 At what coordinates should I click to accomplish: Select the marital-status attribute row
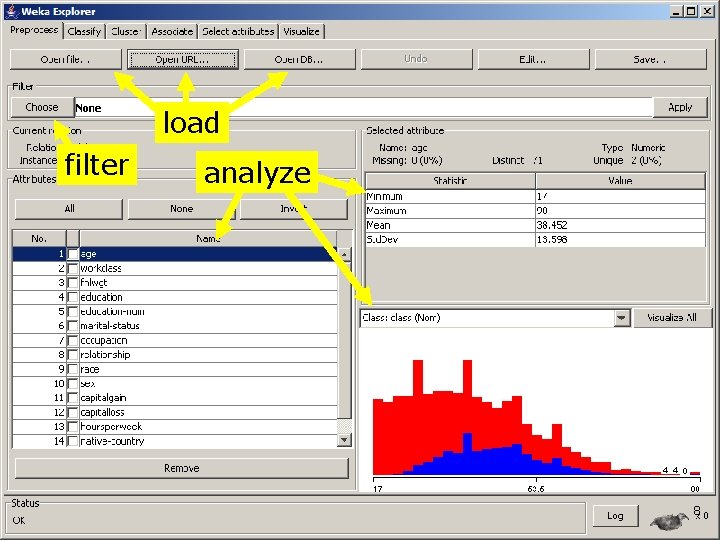175,326
